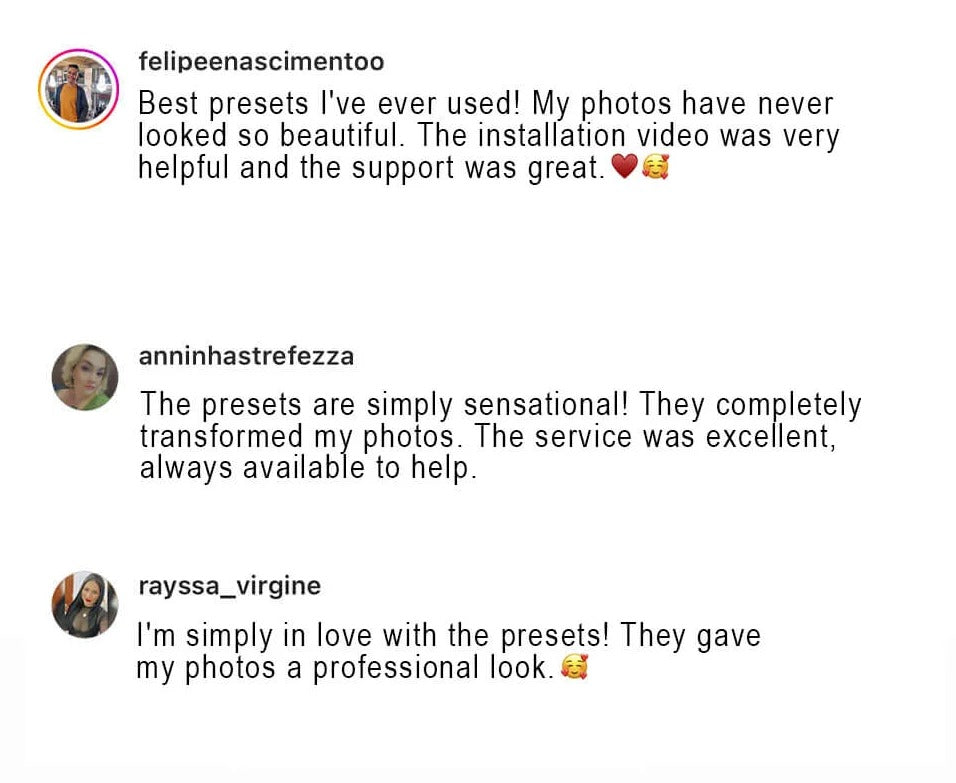
Task: Click the red heart emoji
Action: 624,169
